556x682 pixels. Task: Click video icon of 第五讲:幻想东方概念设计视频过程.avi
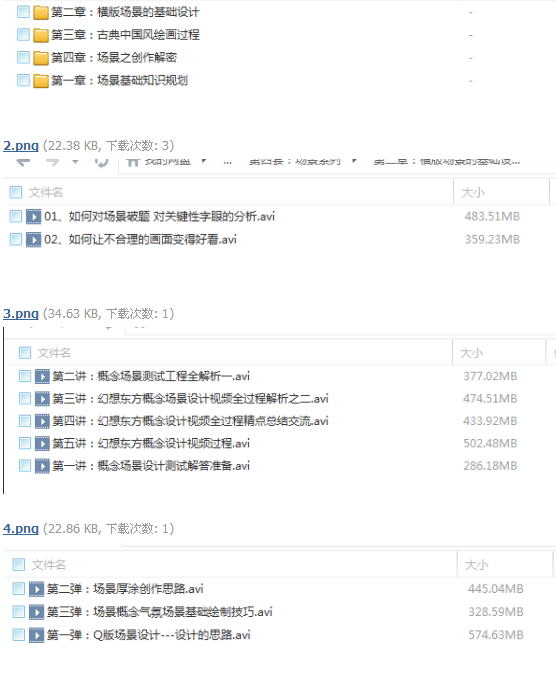pos(42,444)
